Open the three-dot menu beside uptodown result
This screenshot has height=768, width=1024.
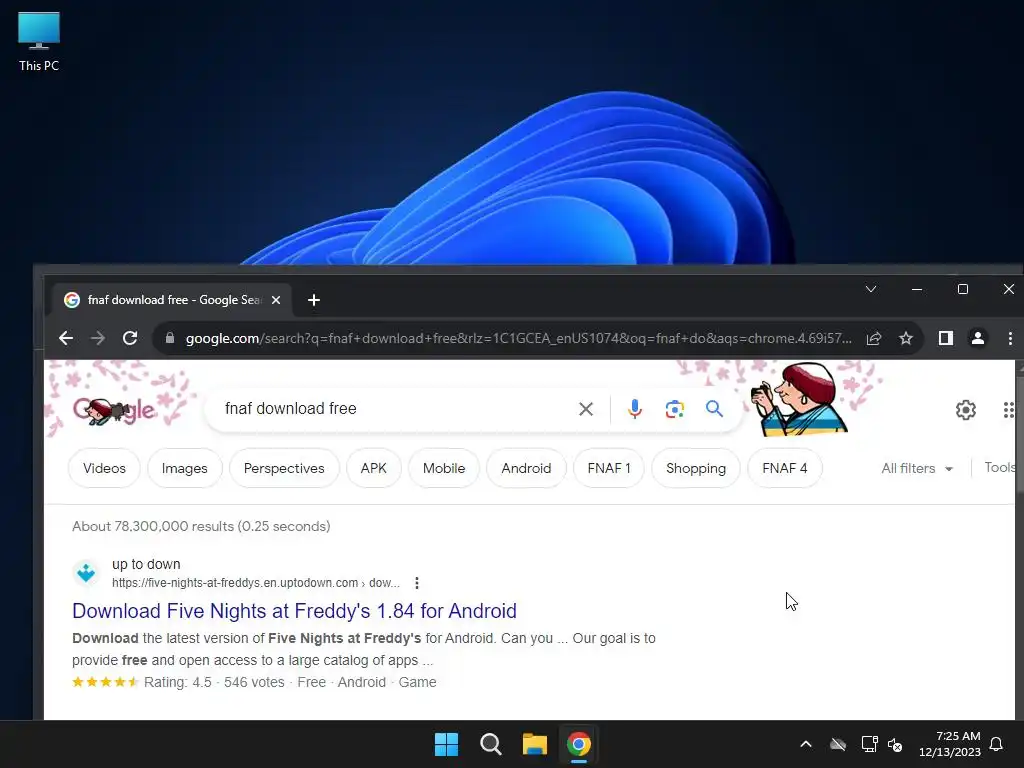[x=417, y=583]
